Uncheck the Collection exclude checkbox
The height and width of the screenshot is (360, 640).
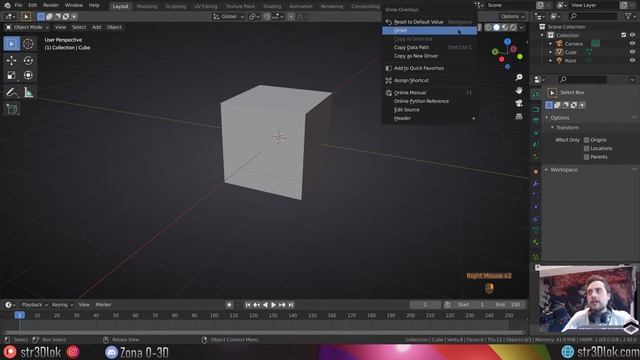coord(624,35)
